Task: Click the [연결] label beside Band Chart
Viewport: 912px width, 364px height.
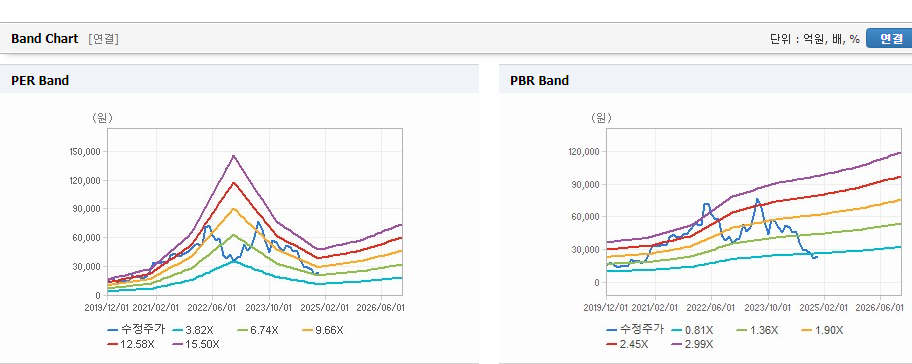Action: tap(104, 39)
